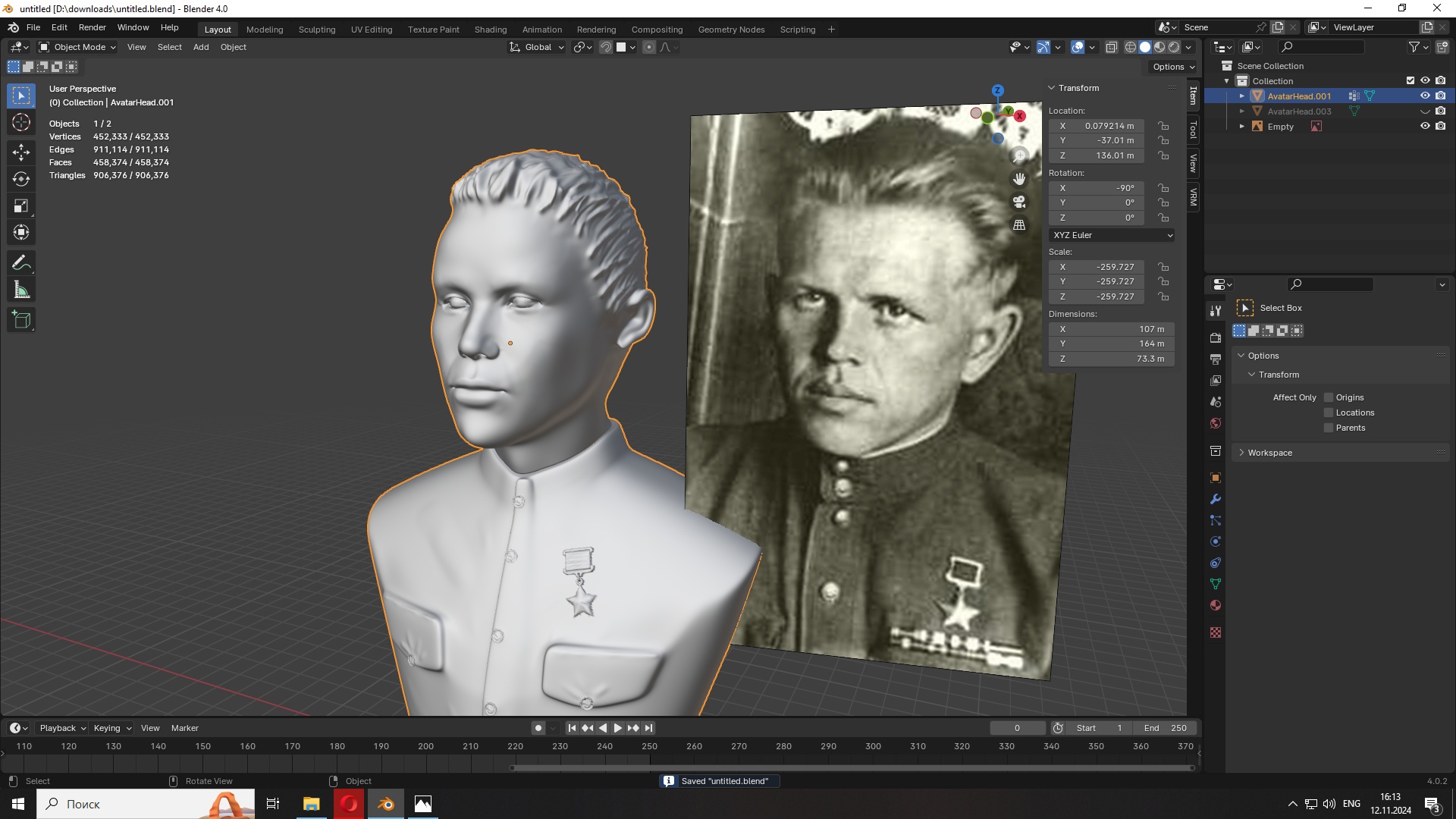Open the XYZ Euler rotation dropdown
This screenshot has width=1456, height=819.
click(x=1112, y=235)
